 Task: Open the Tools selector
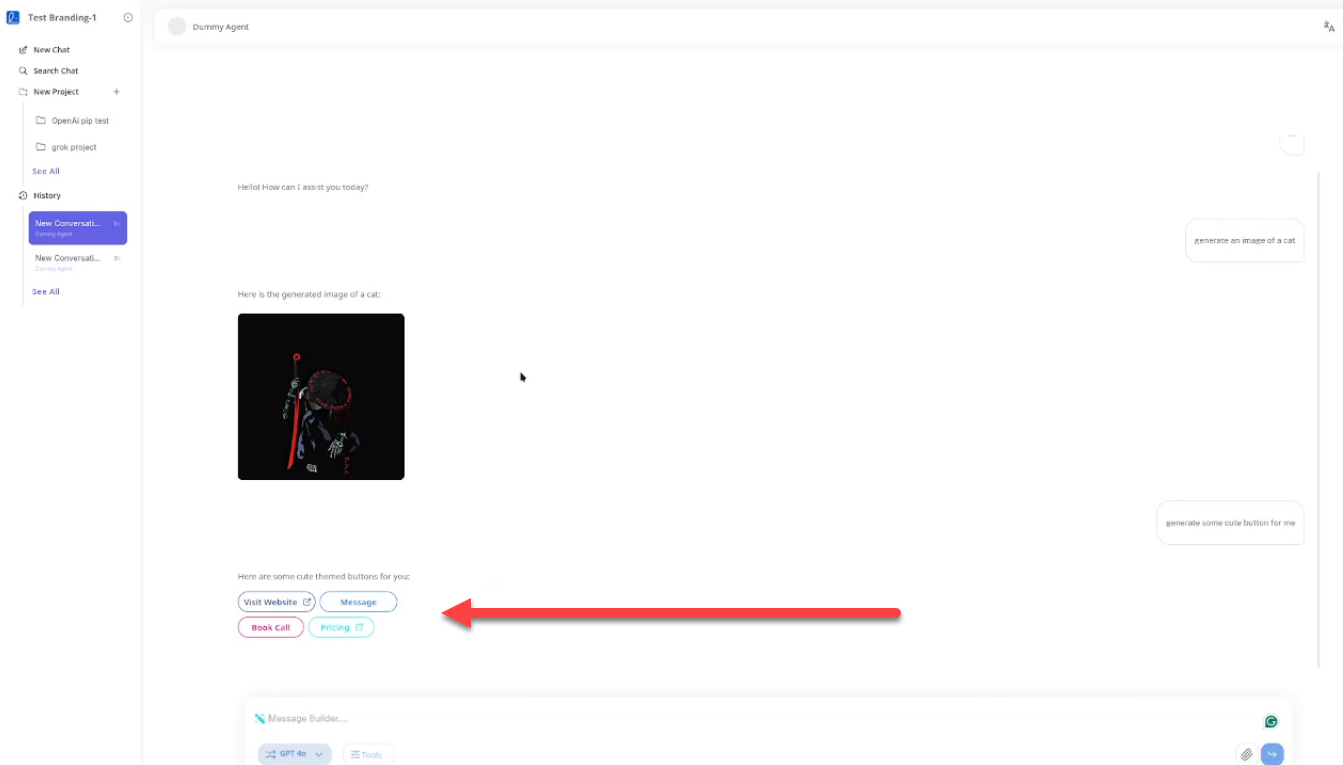(x=368, y=754)
